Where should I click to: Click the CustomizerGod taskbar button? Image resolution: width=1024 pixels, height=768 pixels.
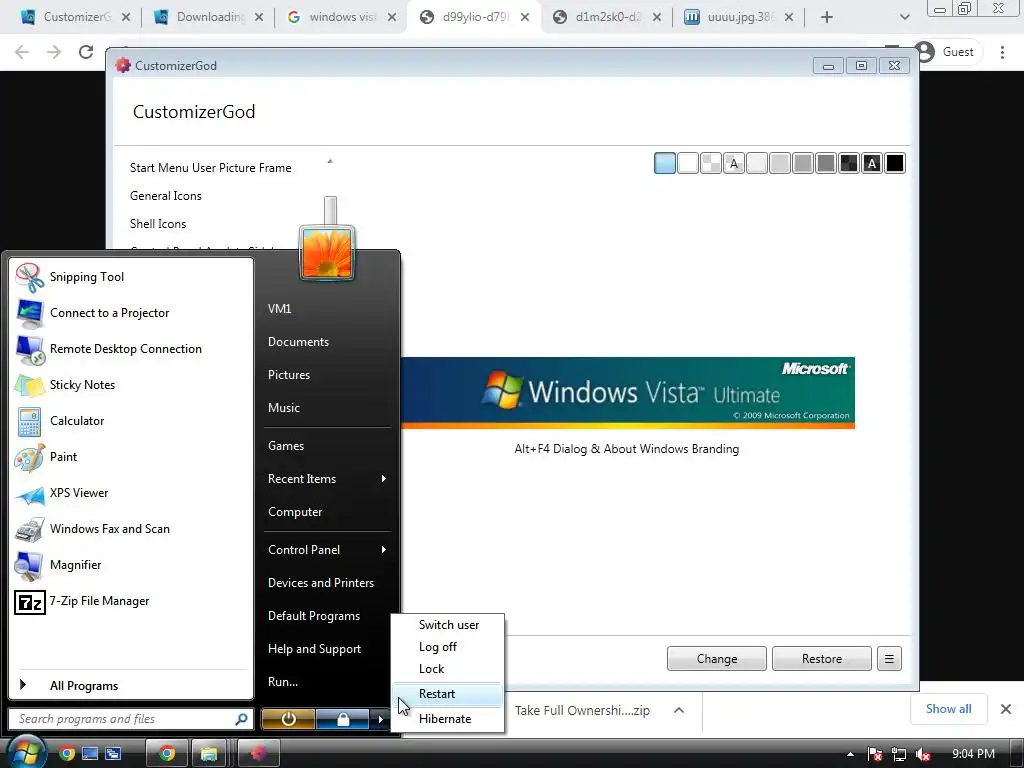(259, 754)
